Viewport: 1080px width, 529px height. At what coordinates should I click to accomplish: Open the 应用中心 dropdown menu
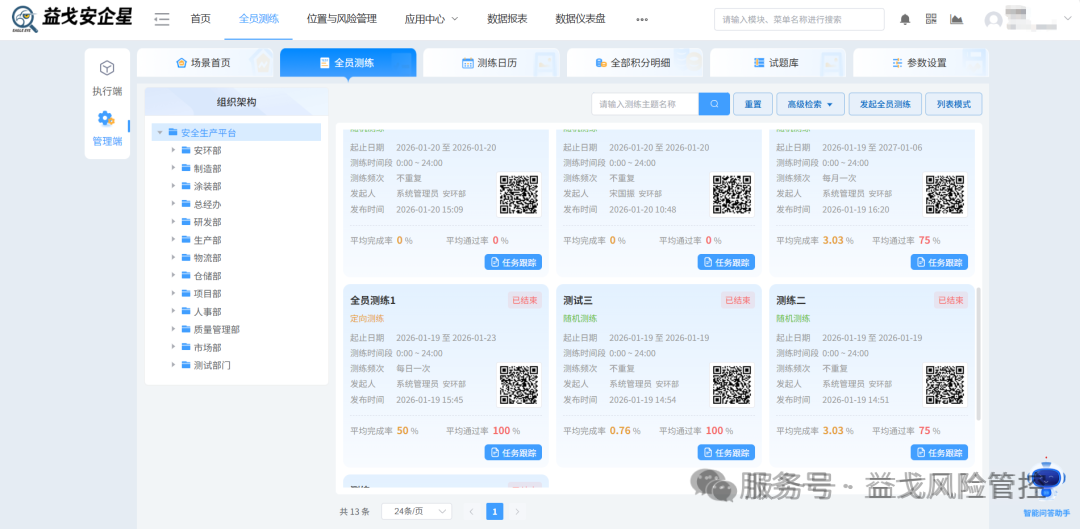[431, 19]
